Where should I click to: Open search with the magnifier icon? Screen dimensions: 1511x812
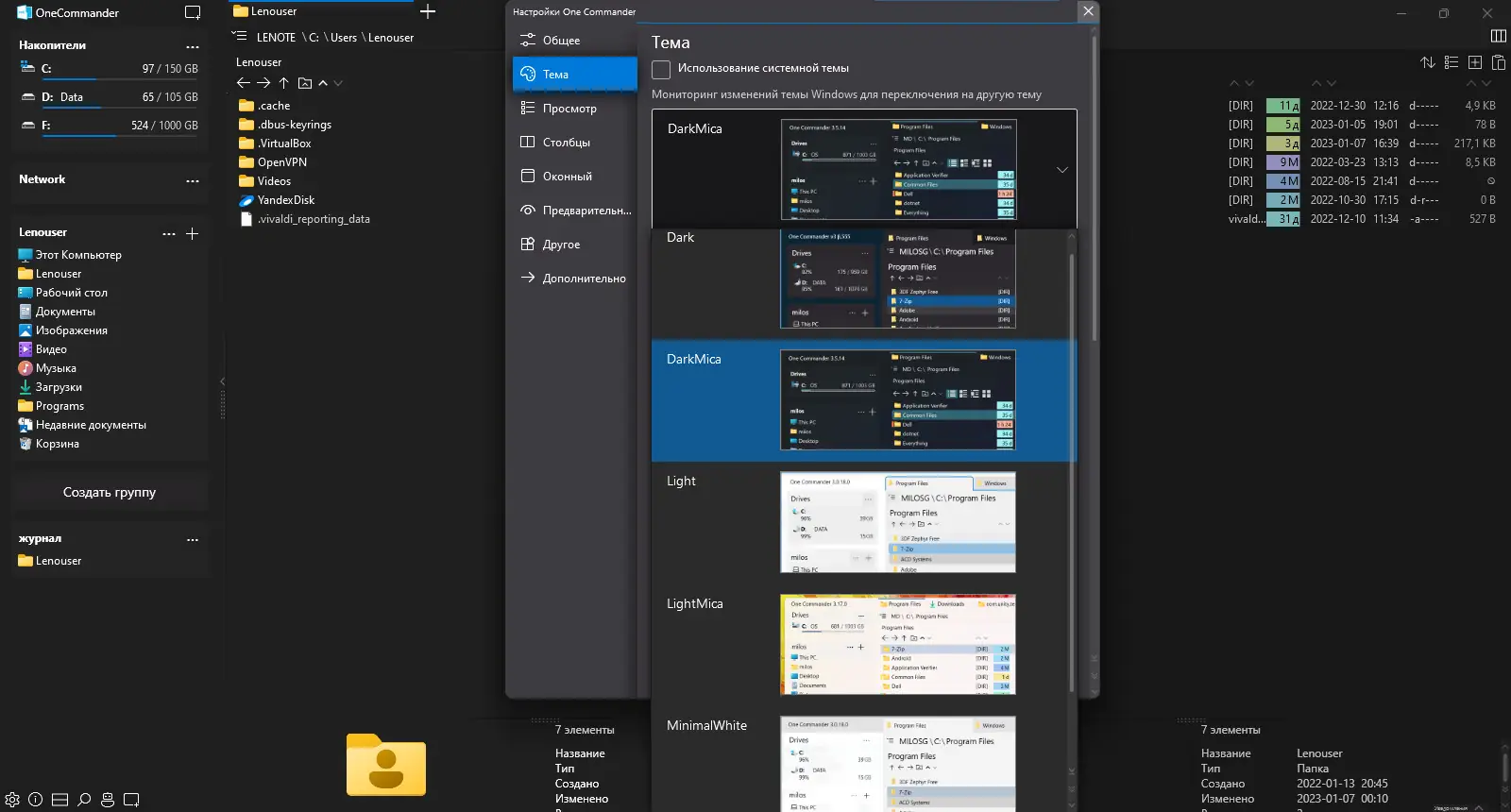coord(84,800)
